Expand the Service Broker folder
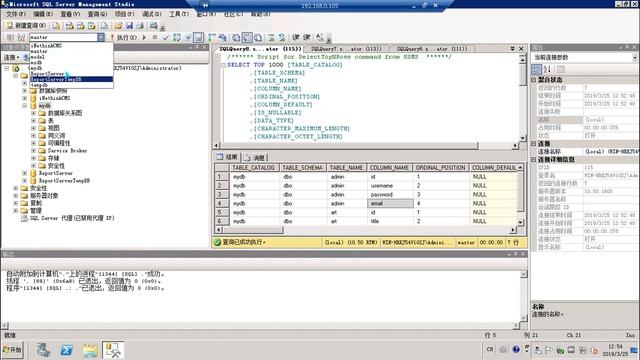Viewport: 640px width, 360px height. click(33, 151)
